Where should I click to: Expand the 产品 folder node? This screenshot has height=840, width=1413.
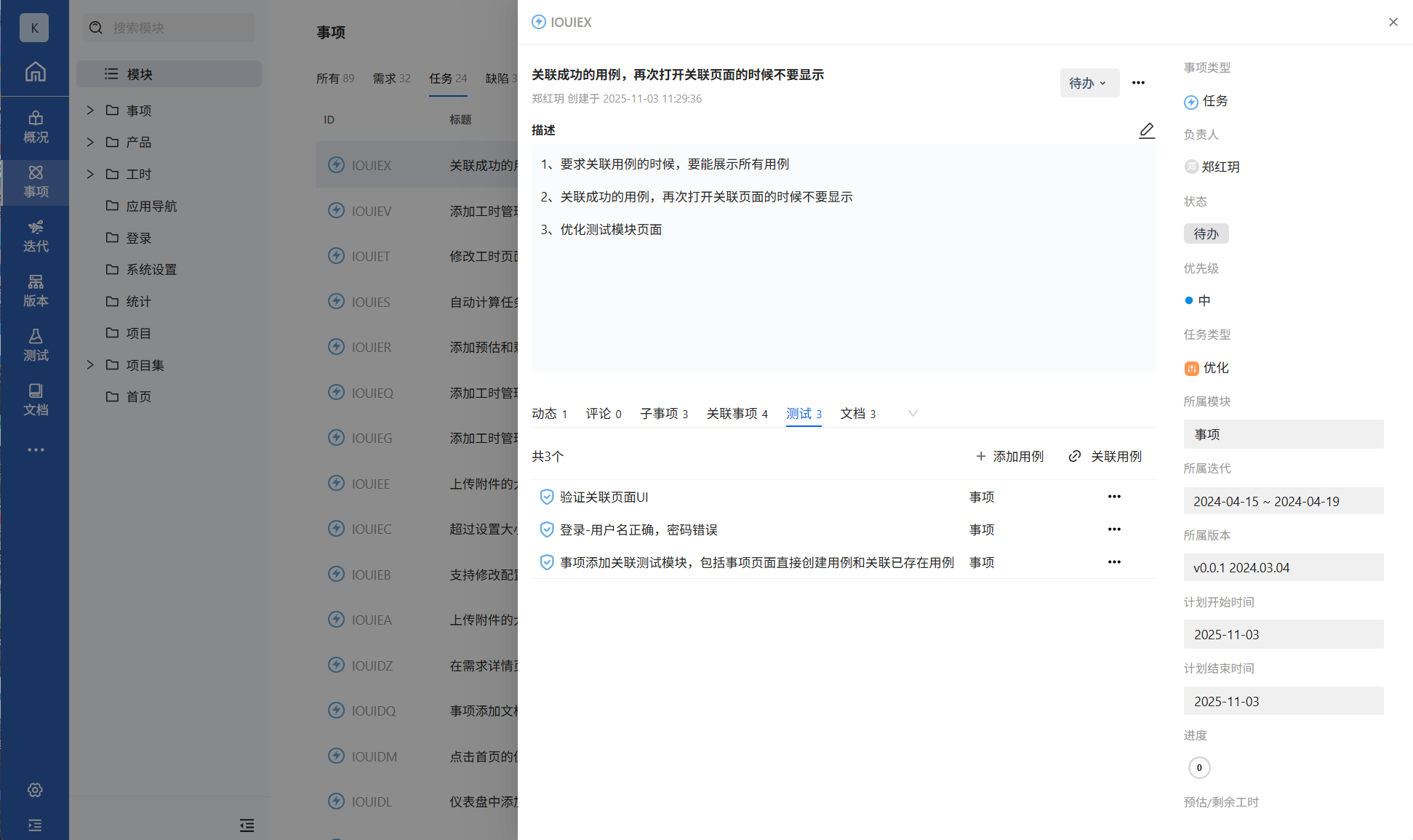[x=90, y=142]
